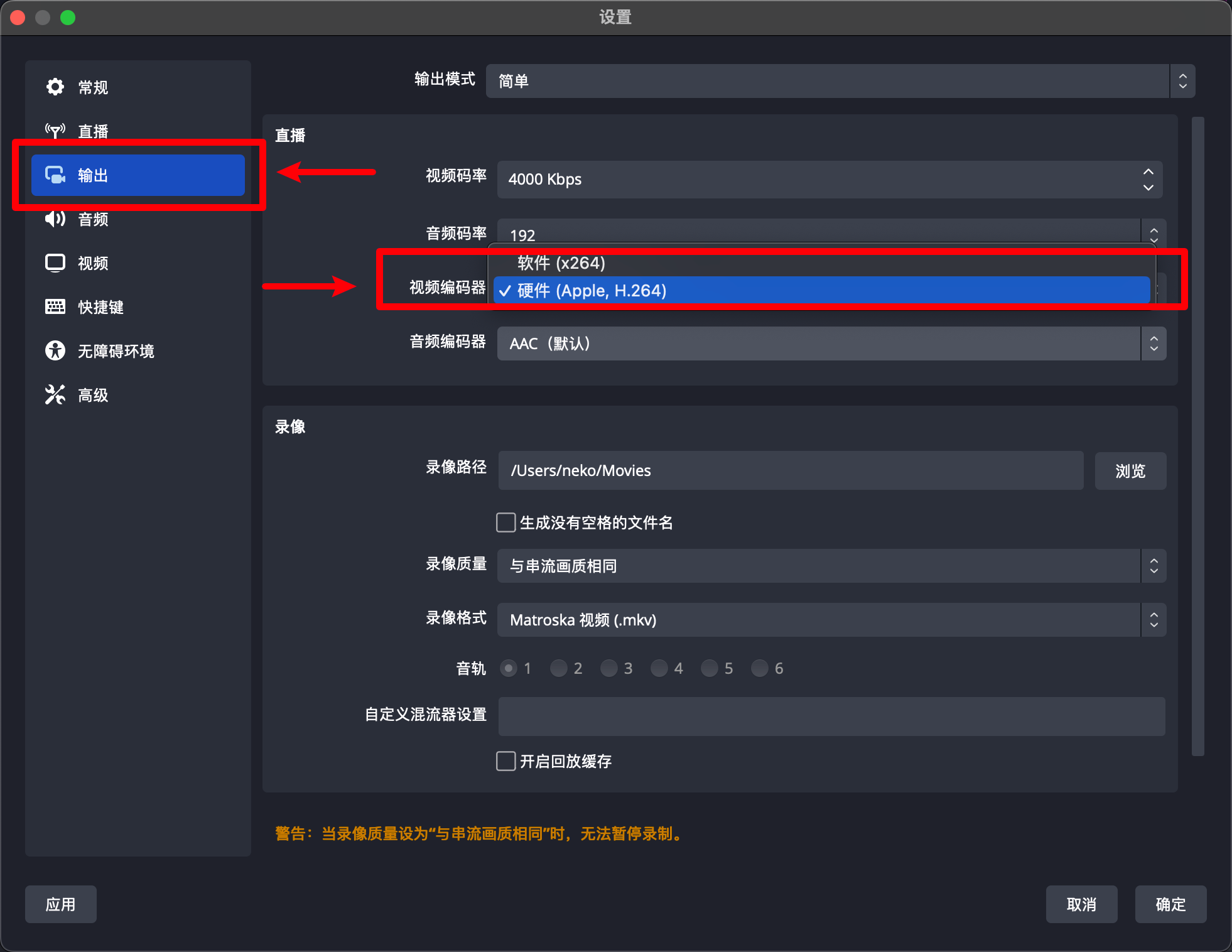Toggle the 开启回放缓存 checkbox
Viewport: 1232px width, 952px height.
[505, 761]
